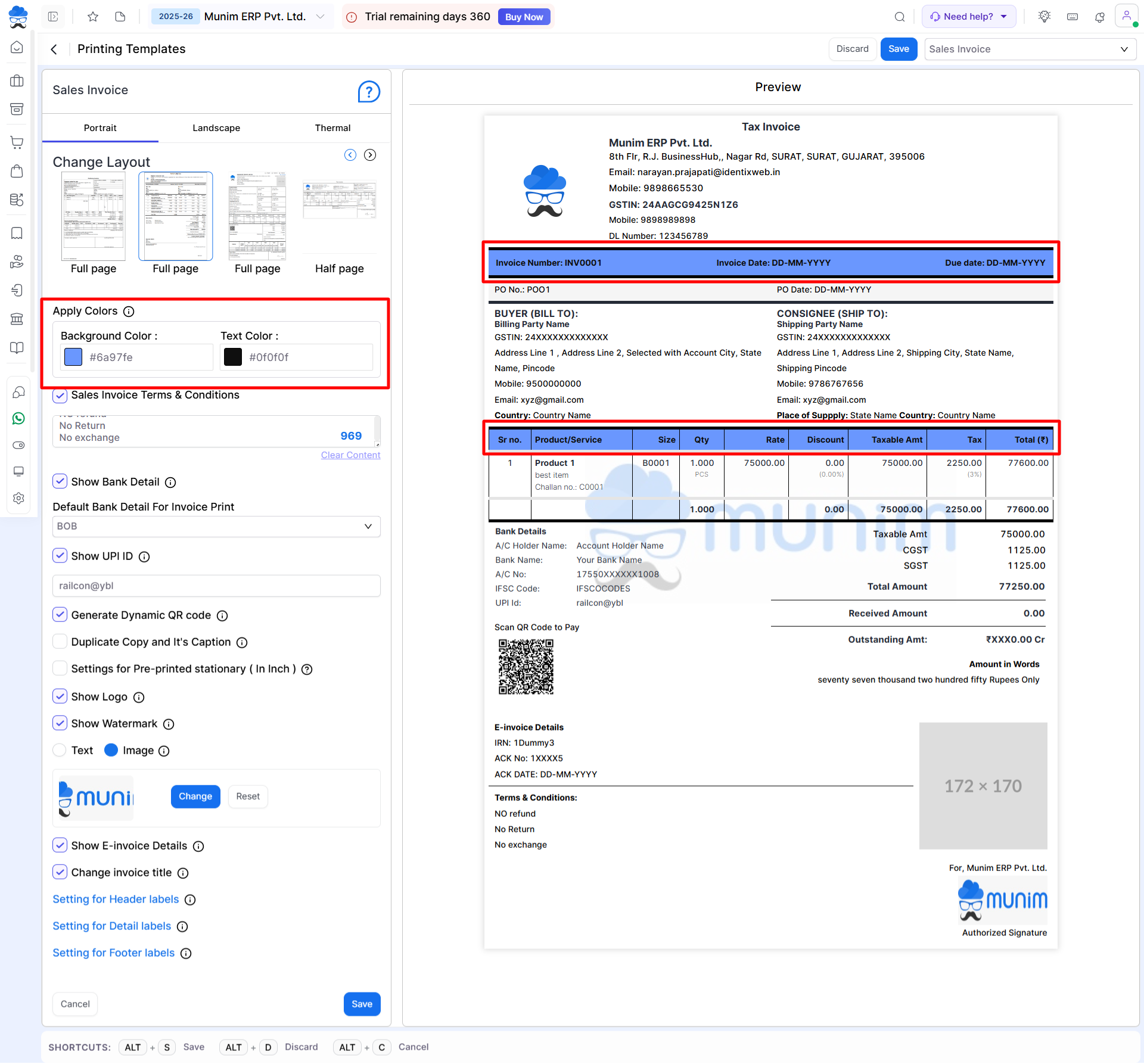
Task: Toggle the Show Logo checkbox
Action: [60, 696]
